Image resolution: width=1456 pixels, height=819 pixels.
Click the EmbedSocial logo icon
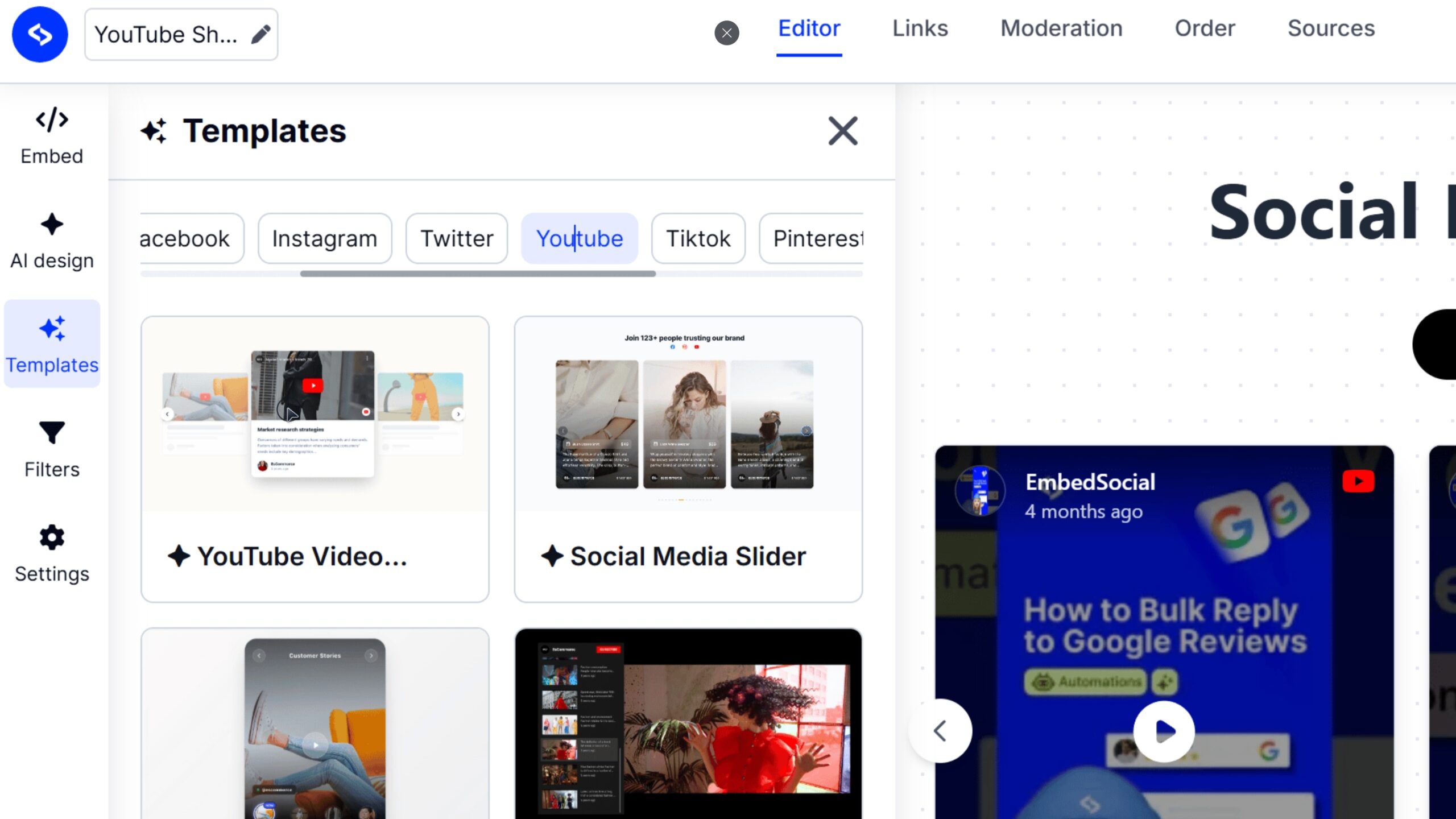coord(39,34)
